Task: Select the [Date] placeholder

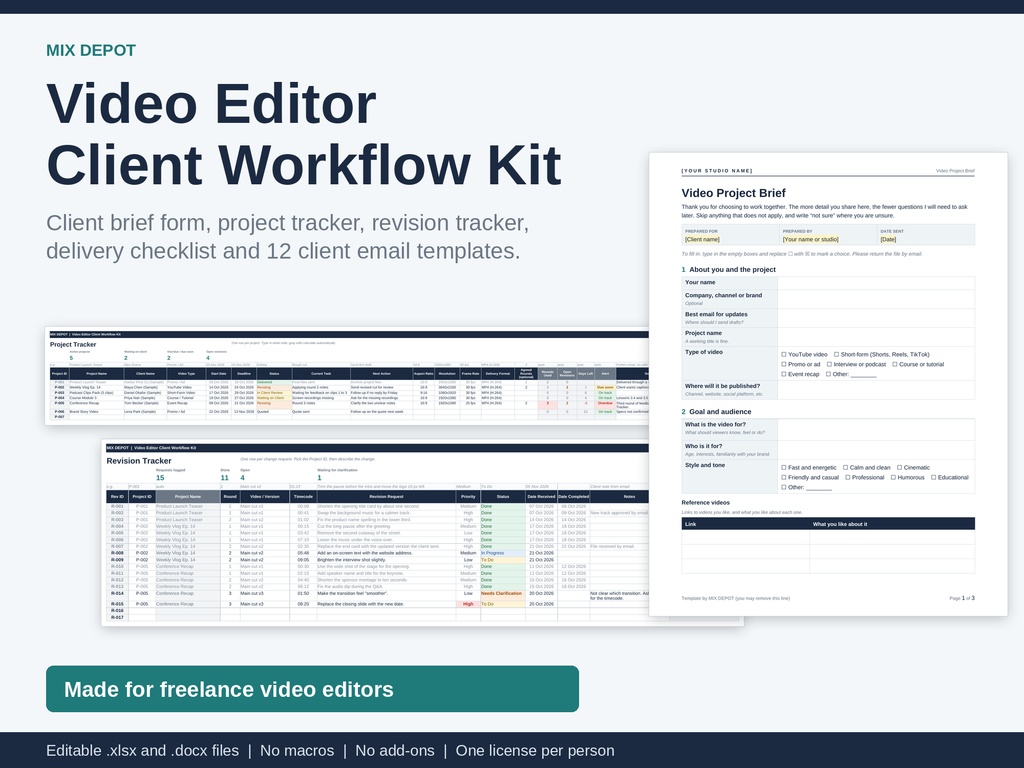Action: click(x=888, y=240)
